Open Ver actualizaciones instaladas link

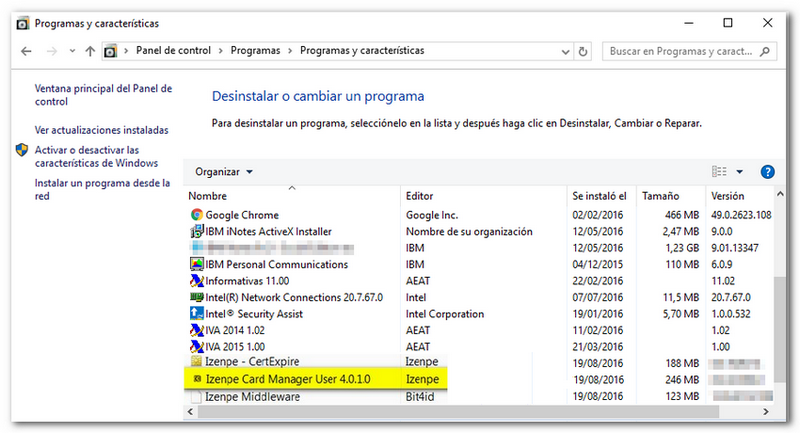(x=101, y=130)
